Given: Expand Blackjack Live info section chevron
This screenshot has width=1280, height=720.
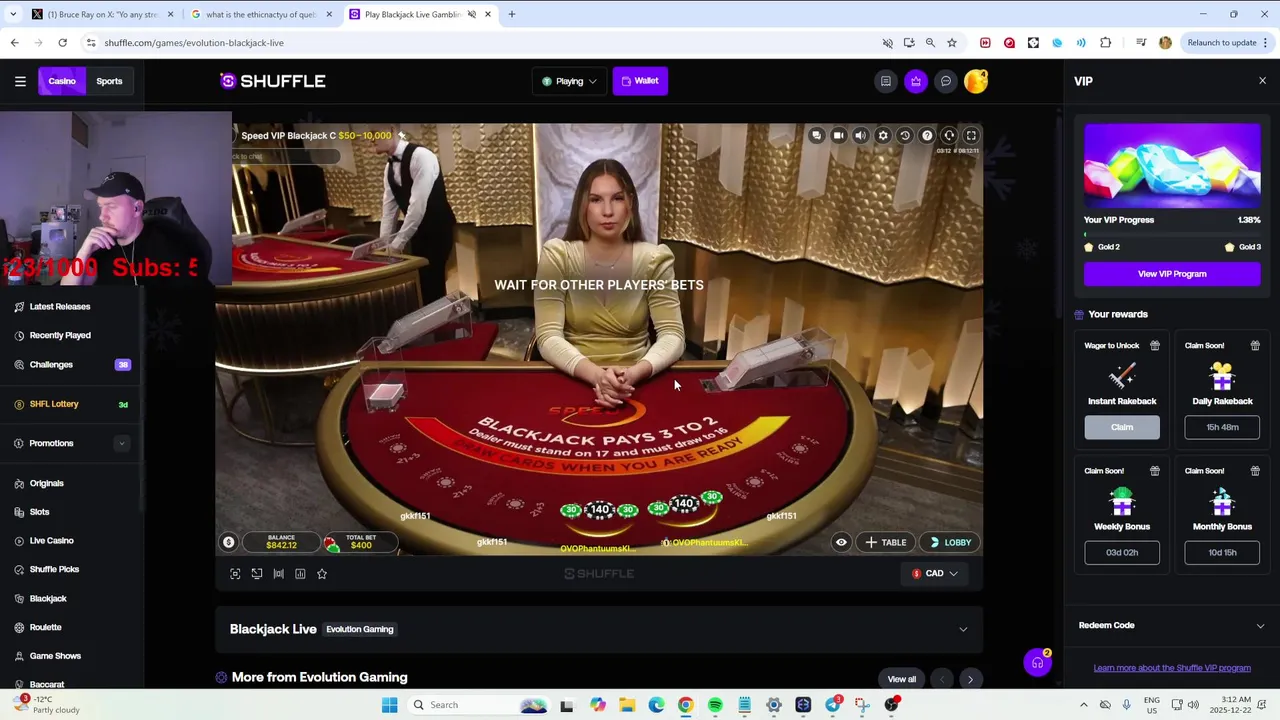Looking at the screenshot, I should 963,630.
